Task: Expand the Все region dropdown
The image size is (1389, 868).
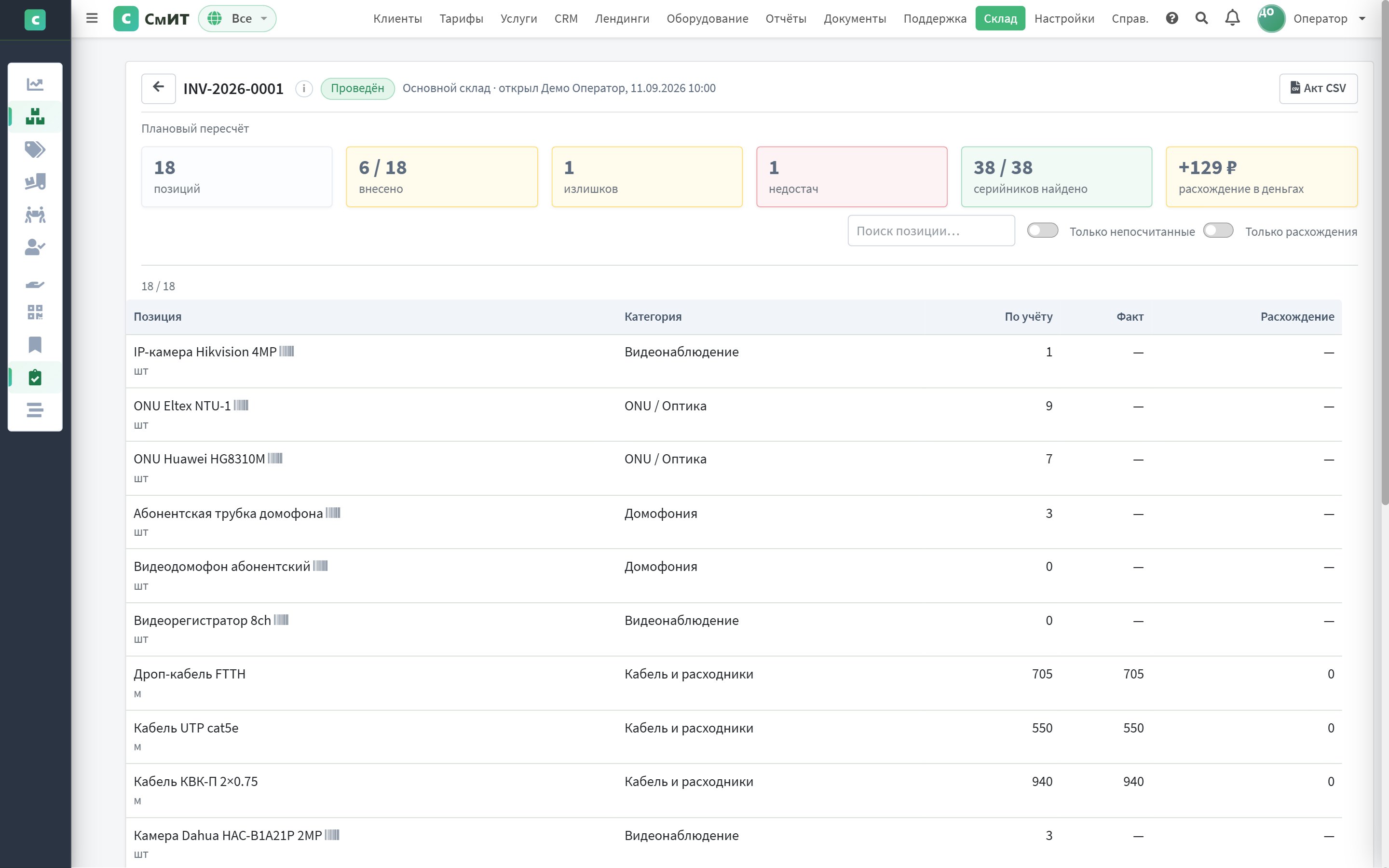Action: click(x=237, y=18)
